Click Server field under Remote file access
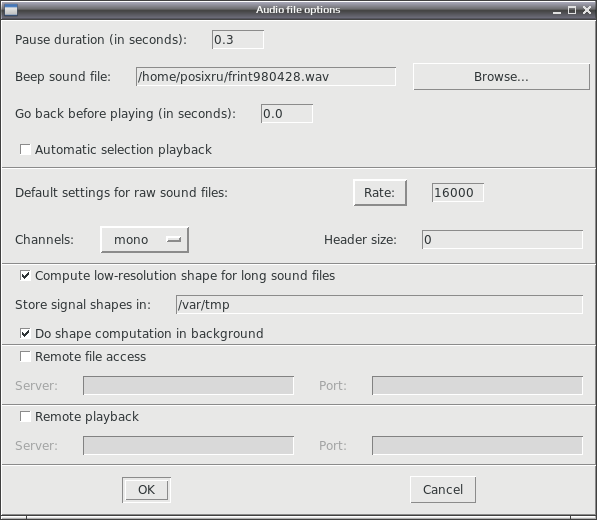The width and height of the screenshot is (597, 520). tap(188, 386)
